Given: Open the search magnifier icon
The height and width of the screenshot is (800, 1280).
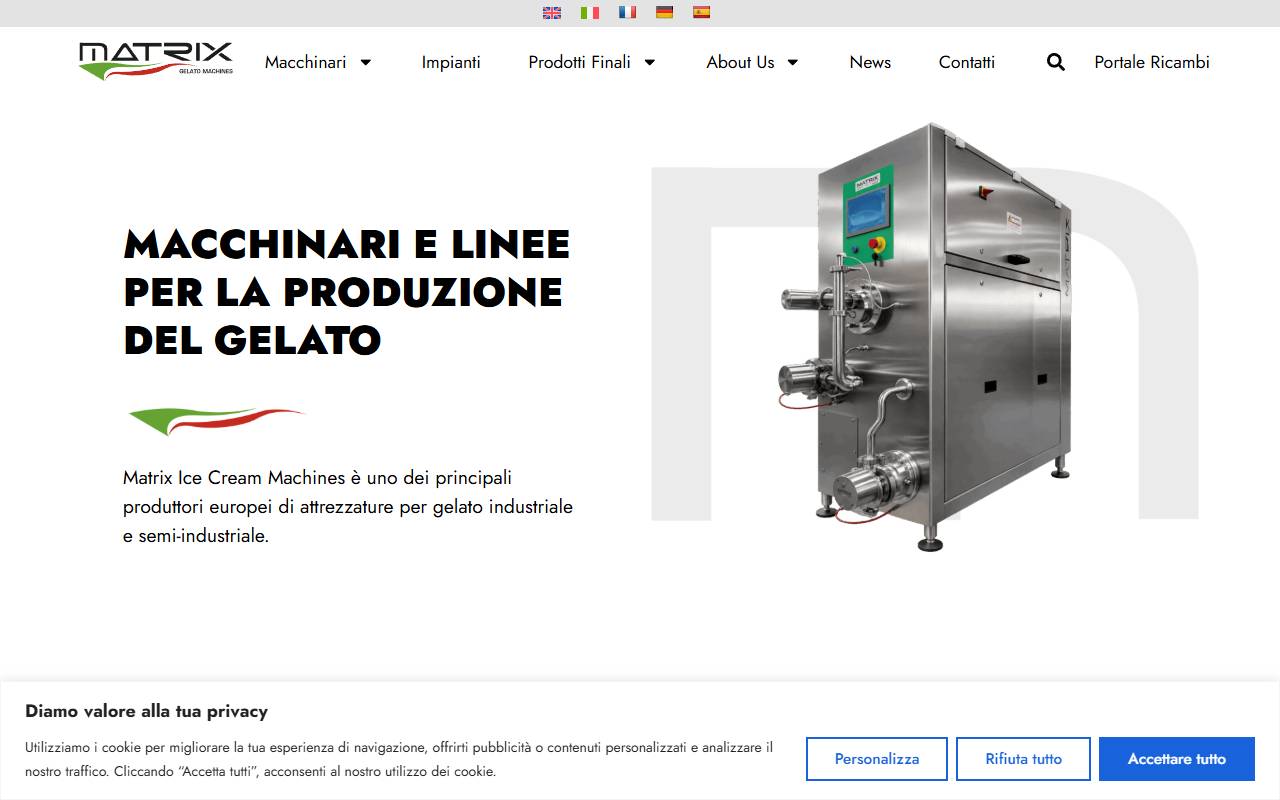Looking at the screenshot, I should coord(1056,62).
